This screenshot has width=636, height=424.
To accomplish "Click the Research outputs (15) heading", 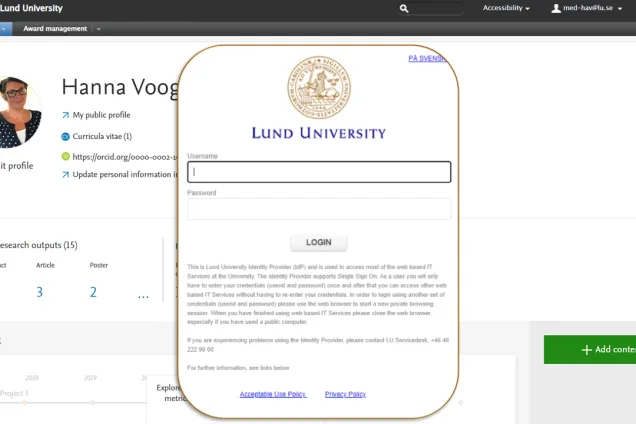I will (x=39, y=245).
